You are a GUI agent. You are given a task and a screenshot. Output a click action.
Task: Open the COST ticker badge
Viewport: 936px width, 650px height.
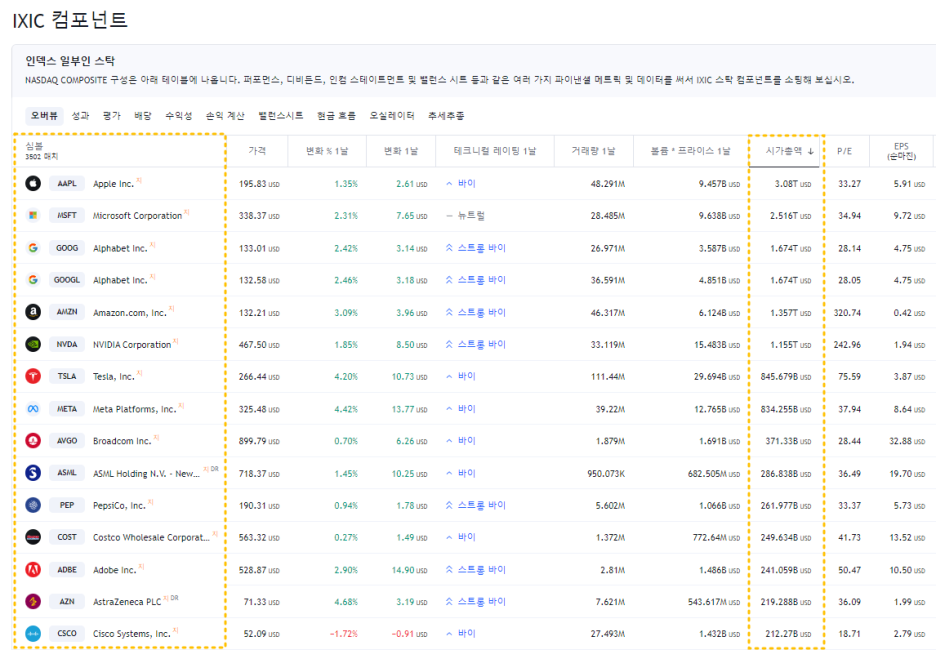point(67,537)
